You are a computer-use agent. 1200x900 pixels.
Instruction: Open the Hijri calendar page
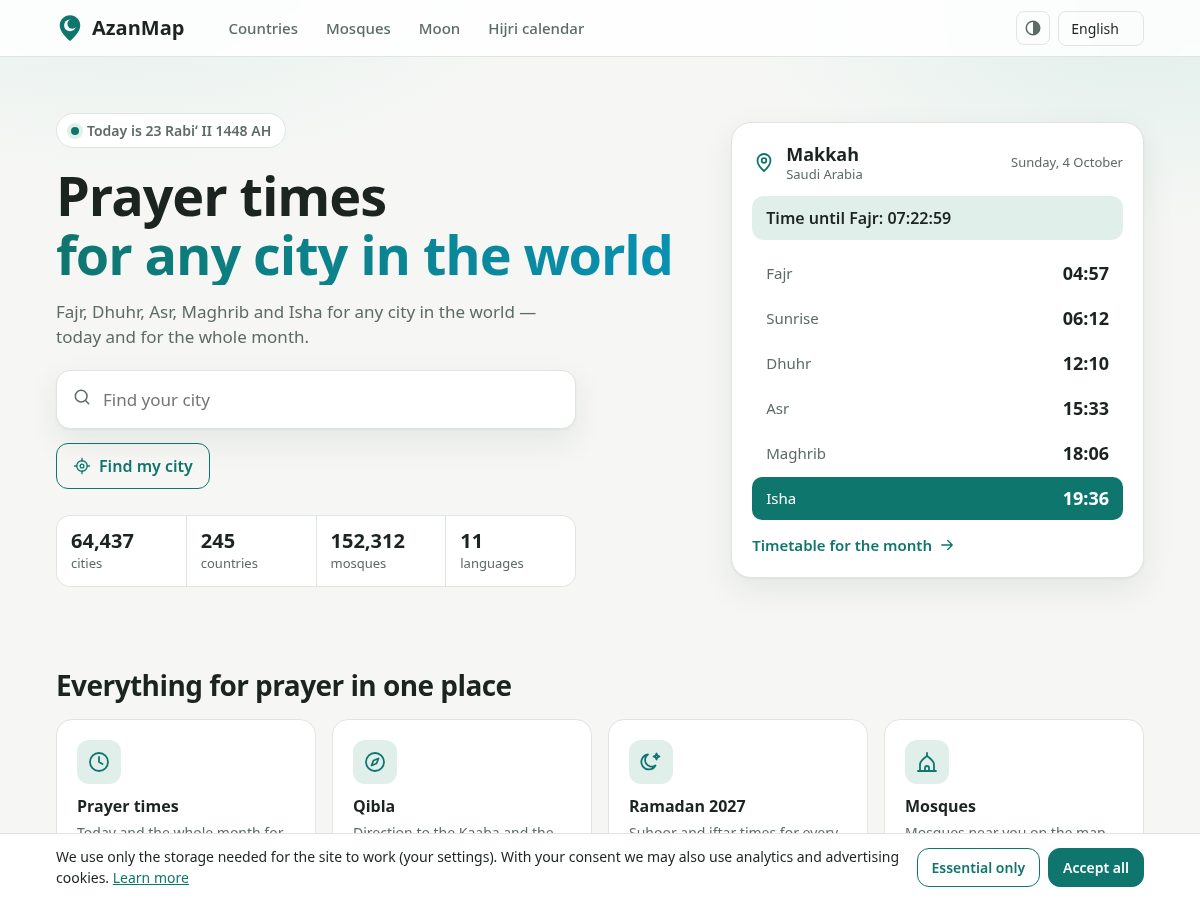536,29
